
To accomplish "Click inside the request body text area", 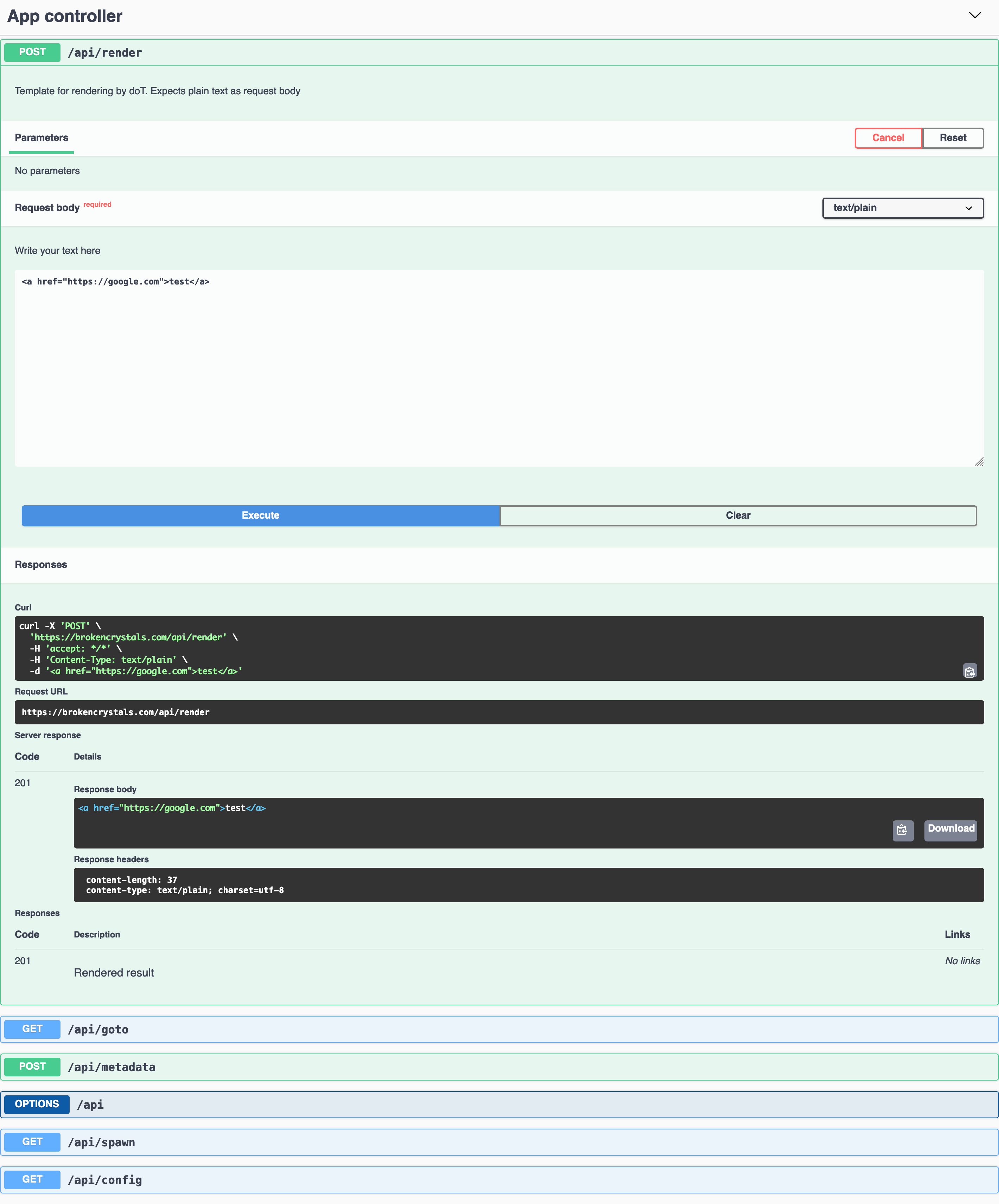I will [x=499, y=368].
